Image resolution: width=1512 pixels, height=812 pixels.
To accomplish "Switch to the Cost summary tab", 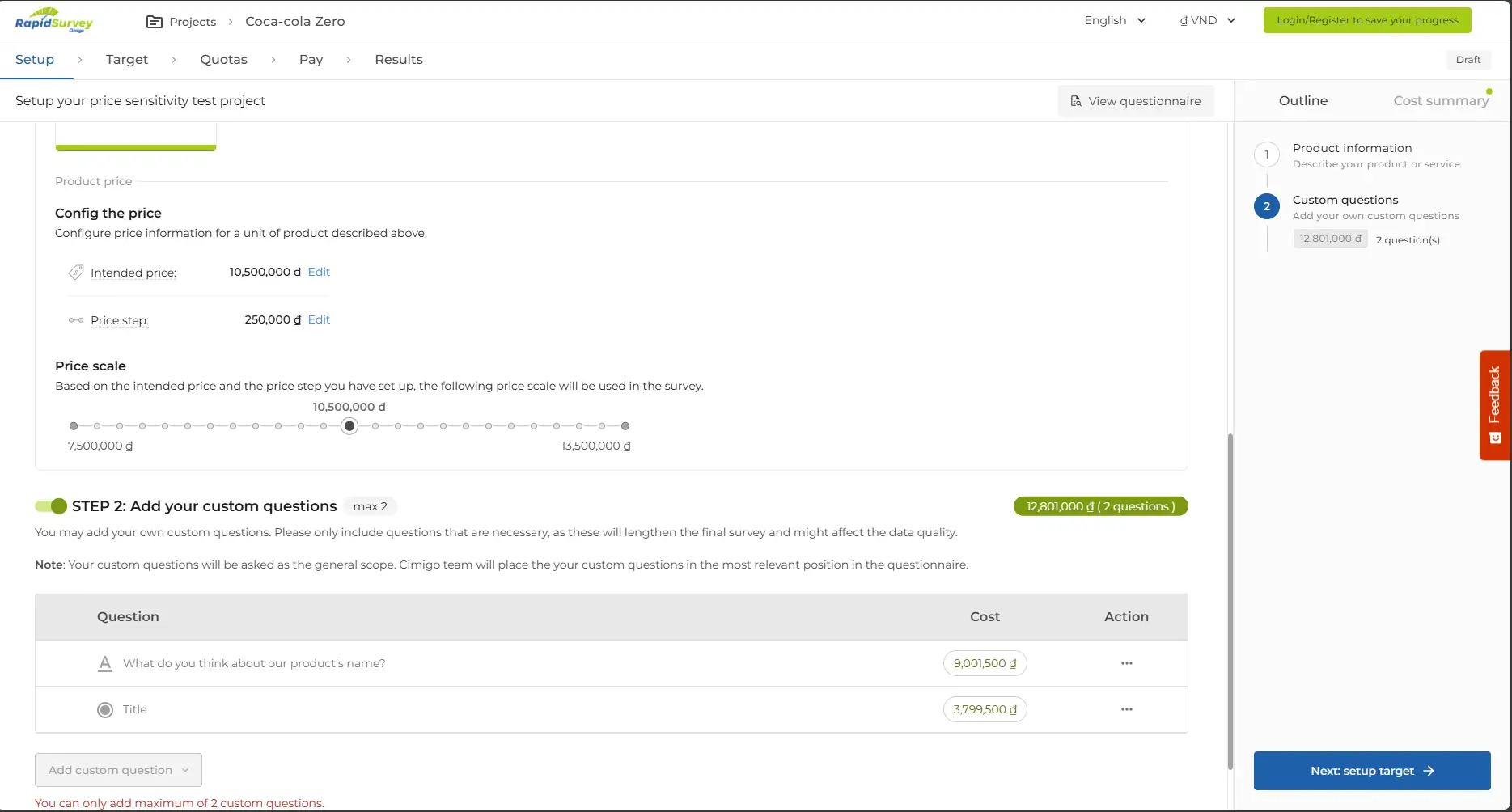I will pos(1440,100).
